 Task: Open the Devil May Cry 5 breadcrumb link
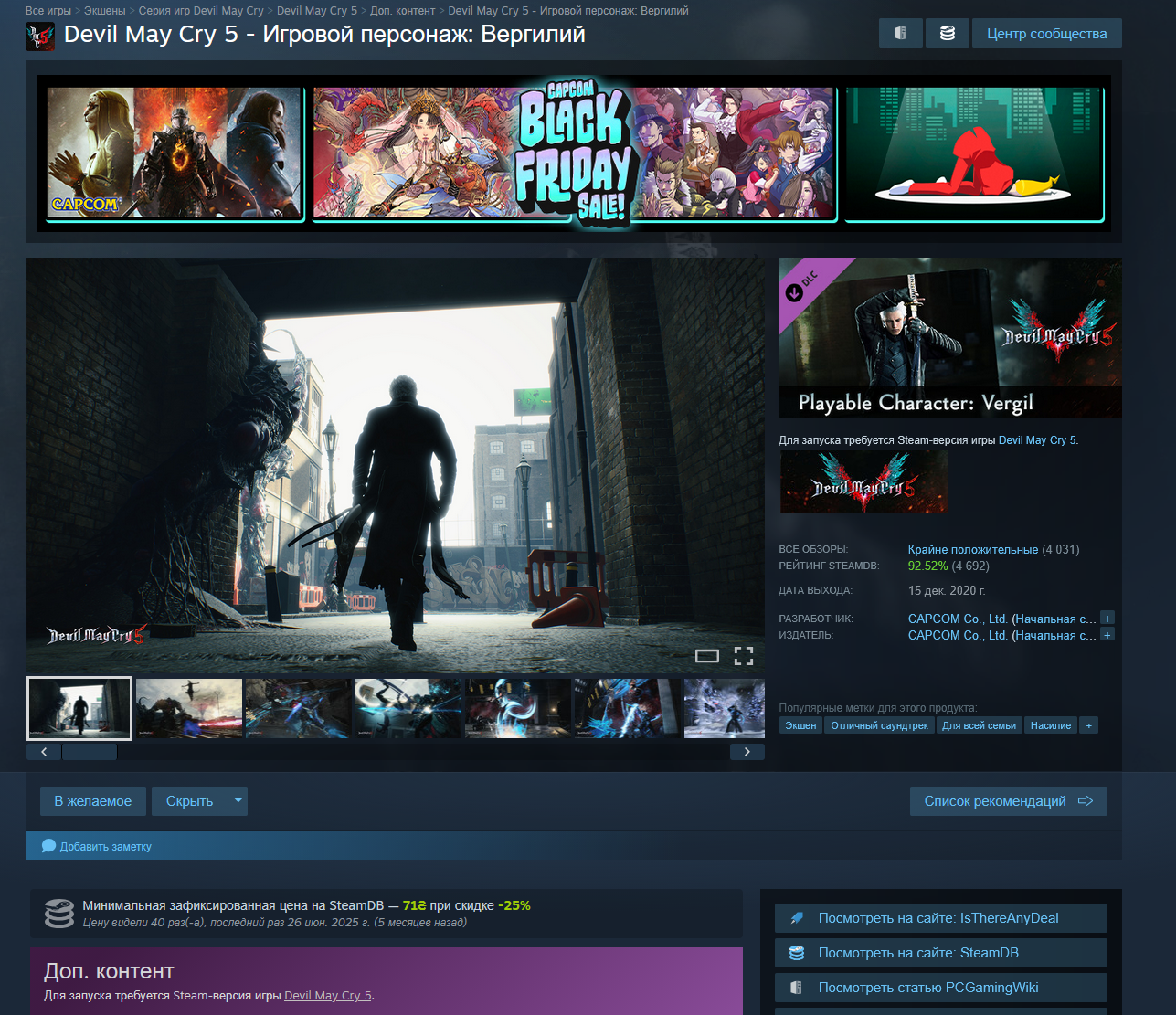[x=317, y=11]
